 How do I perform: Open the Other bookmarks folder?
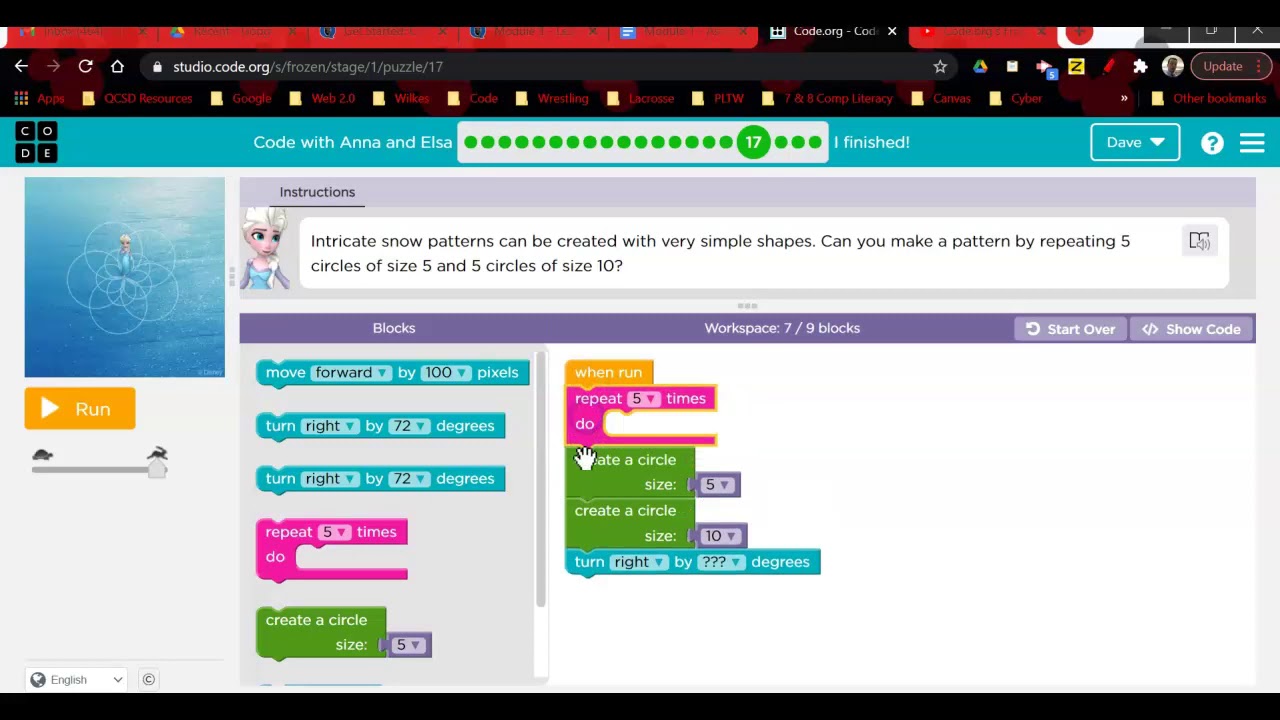[x=1209, y=98]
